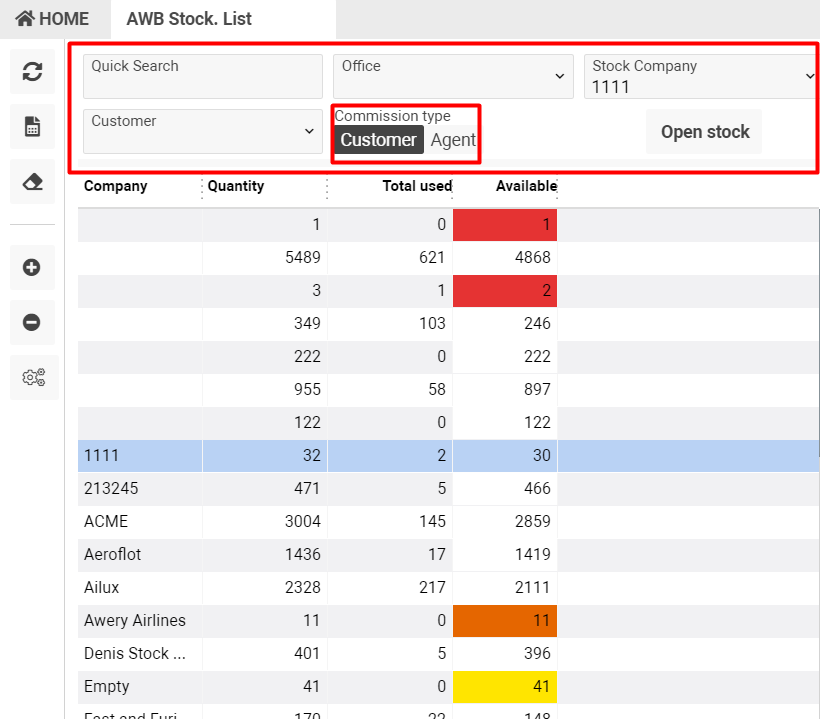Image resolution: width=820 pixels, height=719 pixels.
Task: Clear filters using the eraser icon
Action: (33, 183)
